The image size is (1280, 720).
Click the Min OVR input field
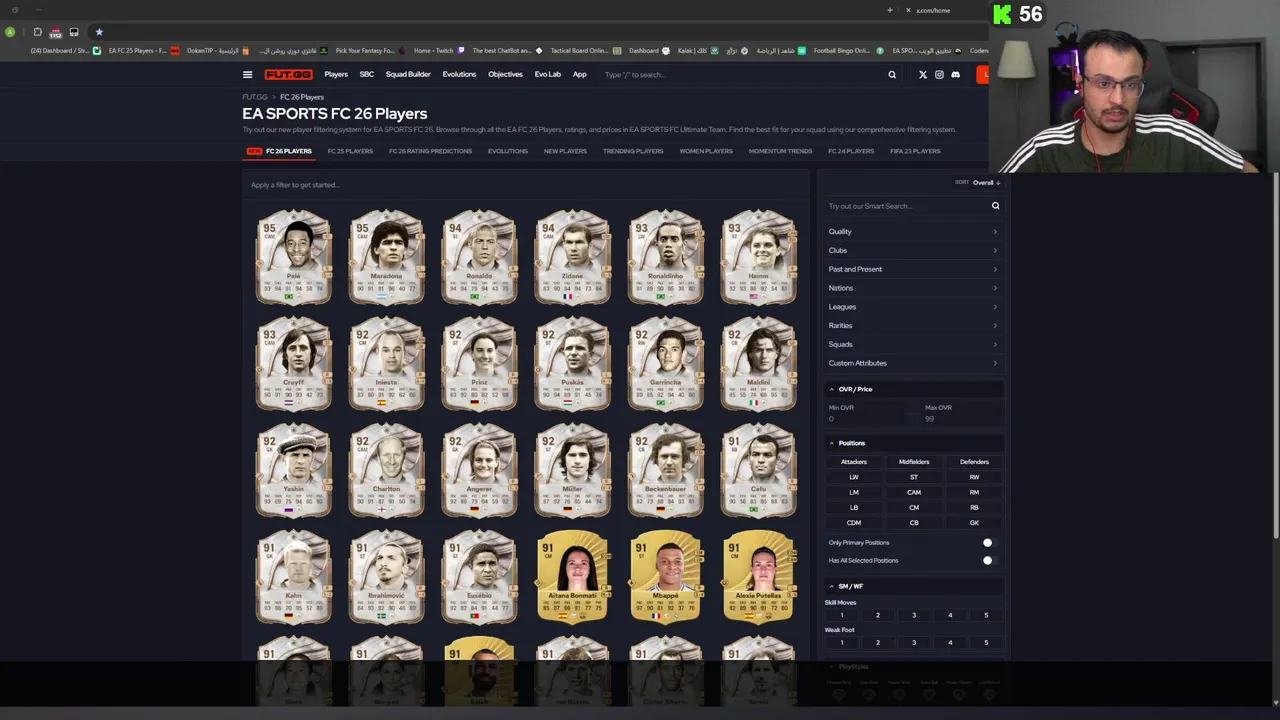(866, 414)
